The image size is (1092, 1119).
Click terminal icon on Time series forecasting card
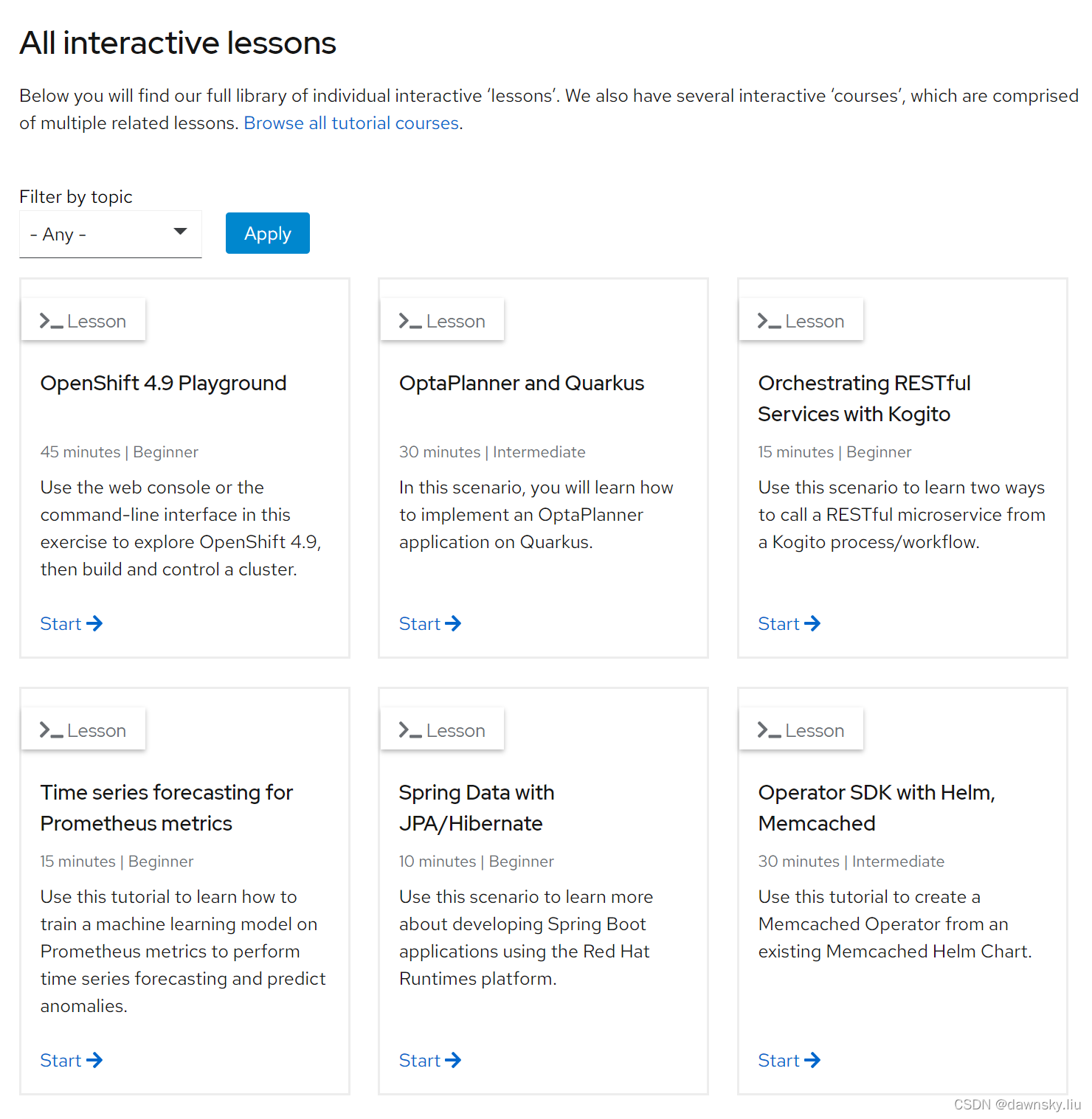[x=51, y=730]
